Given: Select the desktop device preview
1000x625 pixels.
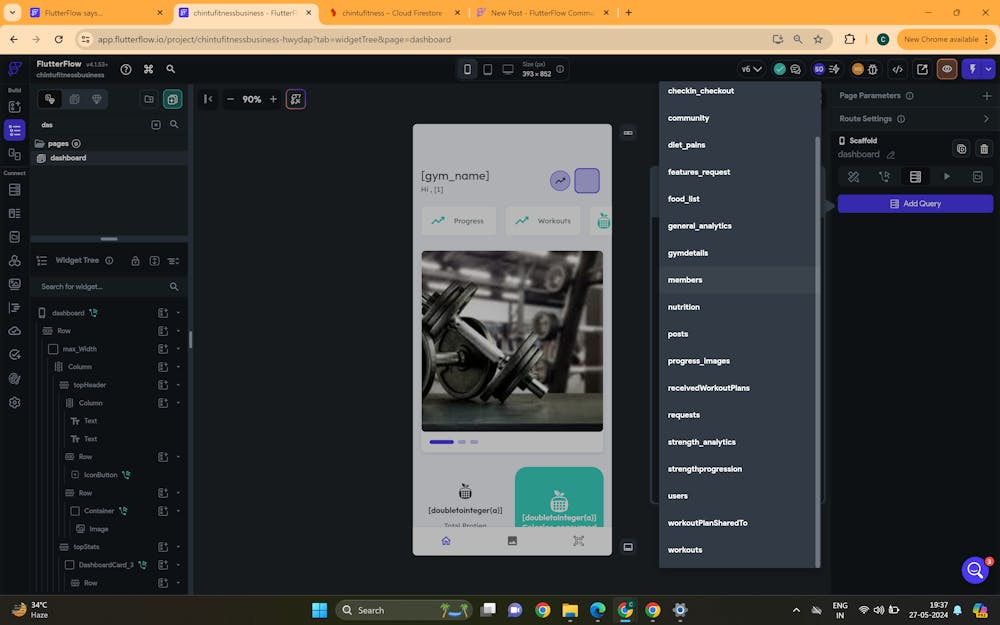Looking at the screenshot, I should tap(508, 69).
